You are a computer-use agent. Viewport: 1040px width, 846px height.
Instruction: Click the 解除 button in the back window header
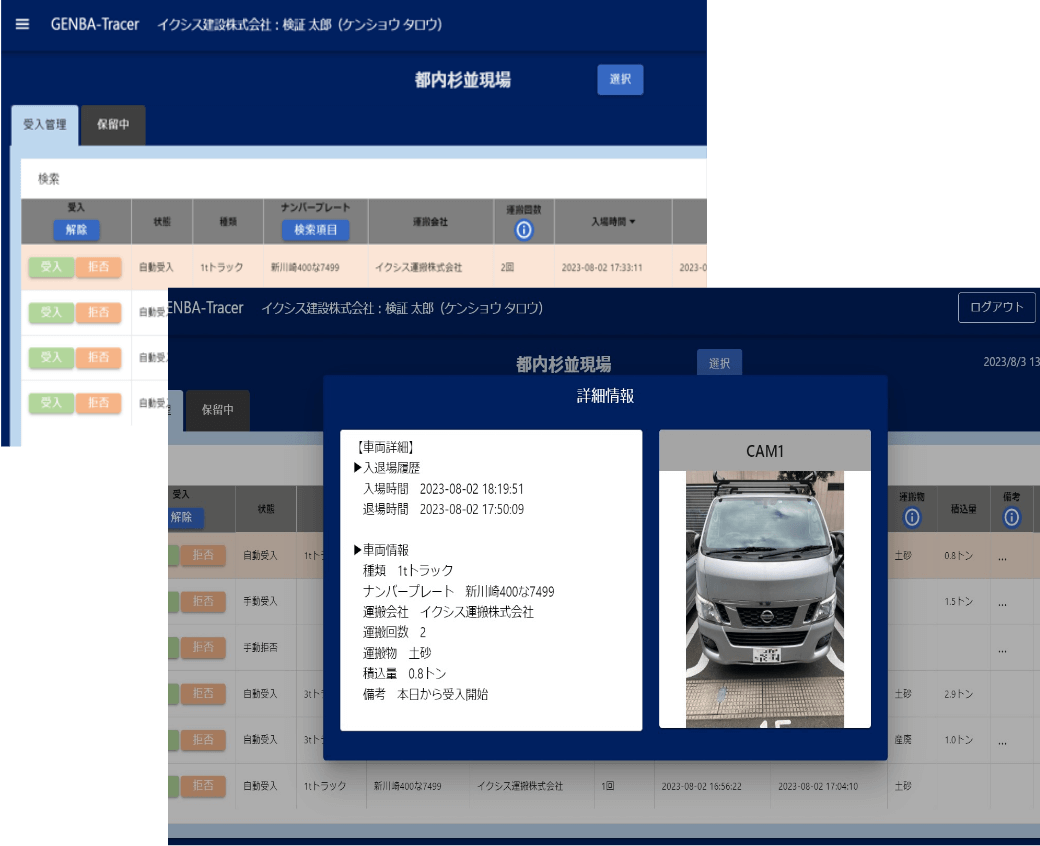[76, 230]
